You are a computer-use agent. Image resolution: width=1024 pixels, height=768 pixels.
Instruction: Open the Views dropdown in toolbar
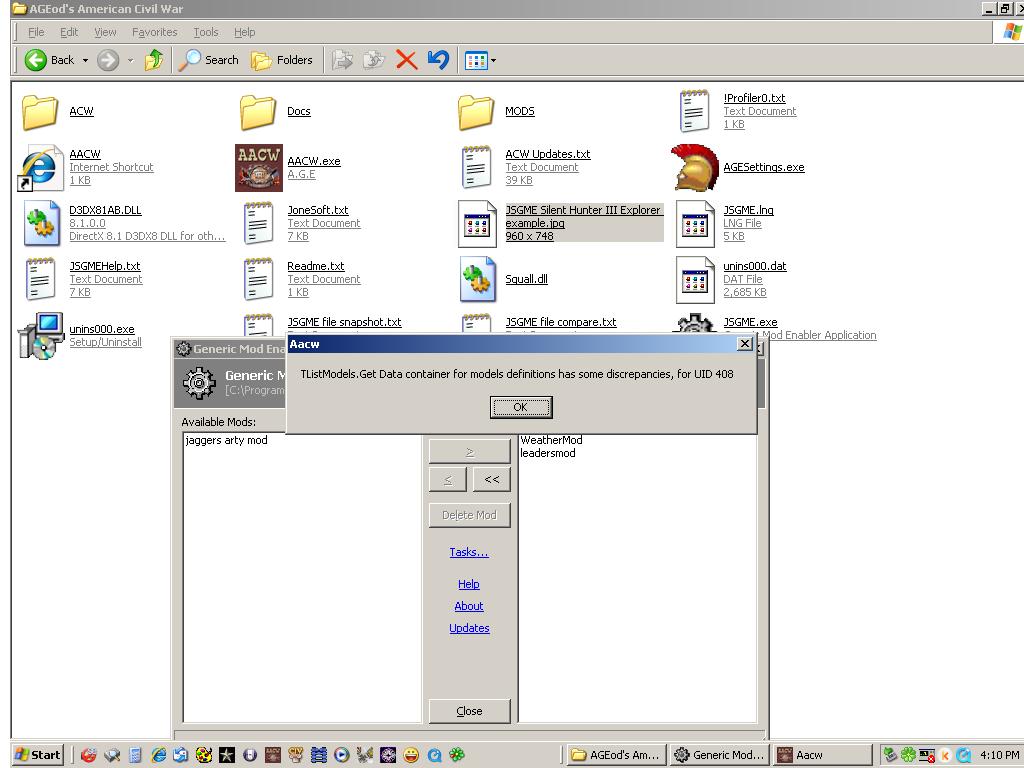(x=480, y=60)
